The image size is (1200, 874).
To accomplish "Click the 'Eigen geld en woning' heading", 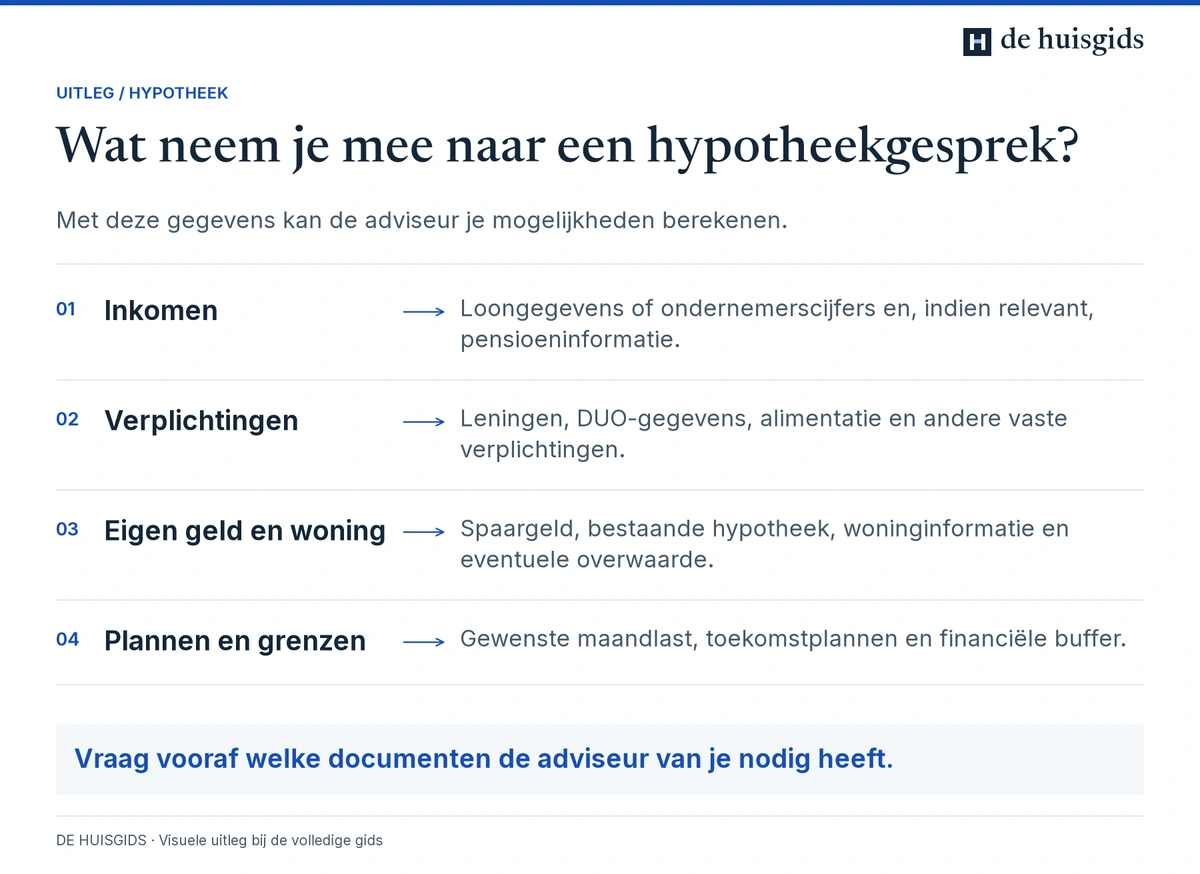I will [245, 530].
